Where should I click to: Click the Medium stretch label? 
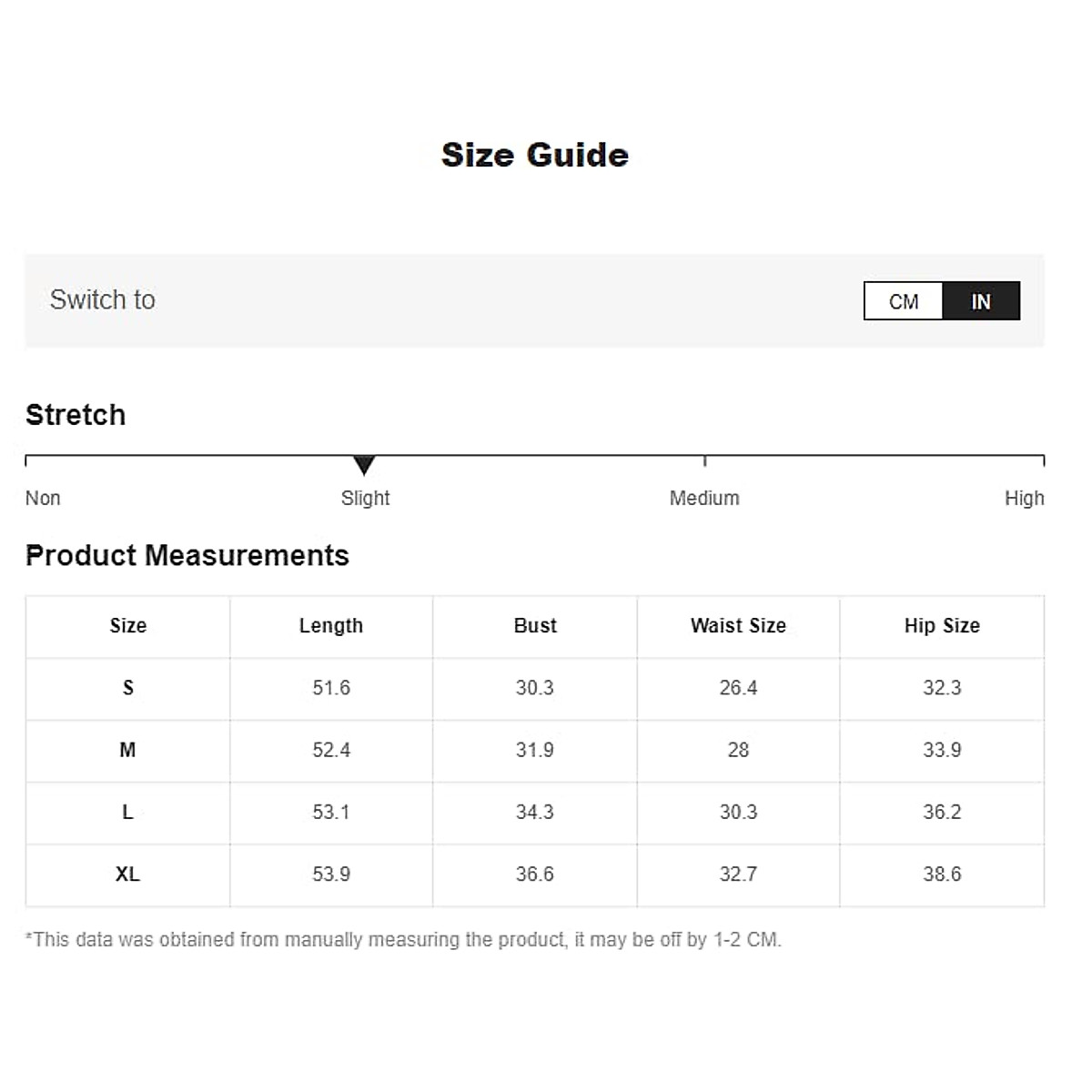pyautogui.click(x=704, y=498)
